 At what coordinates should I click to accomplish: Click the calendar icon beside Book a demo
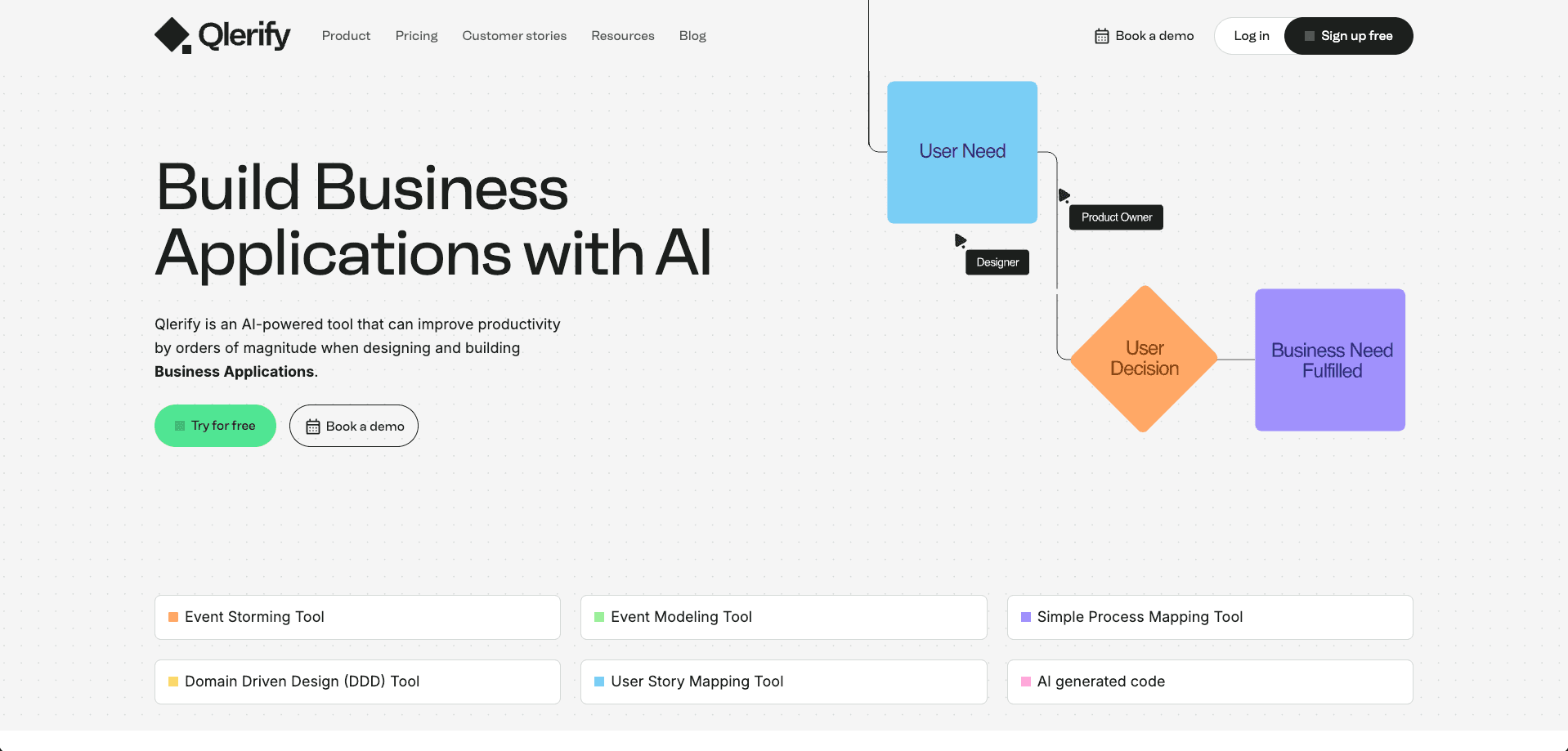pos(1101,35)
